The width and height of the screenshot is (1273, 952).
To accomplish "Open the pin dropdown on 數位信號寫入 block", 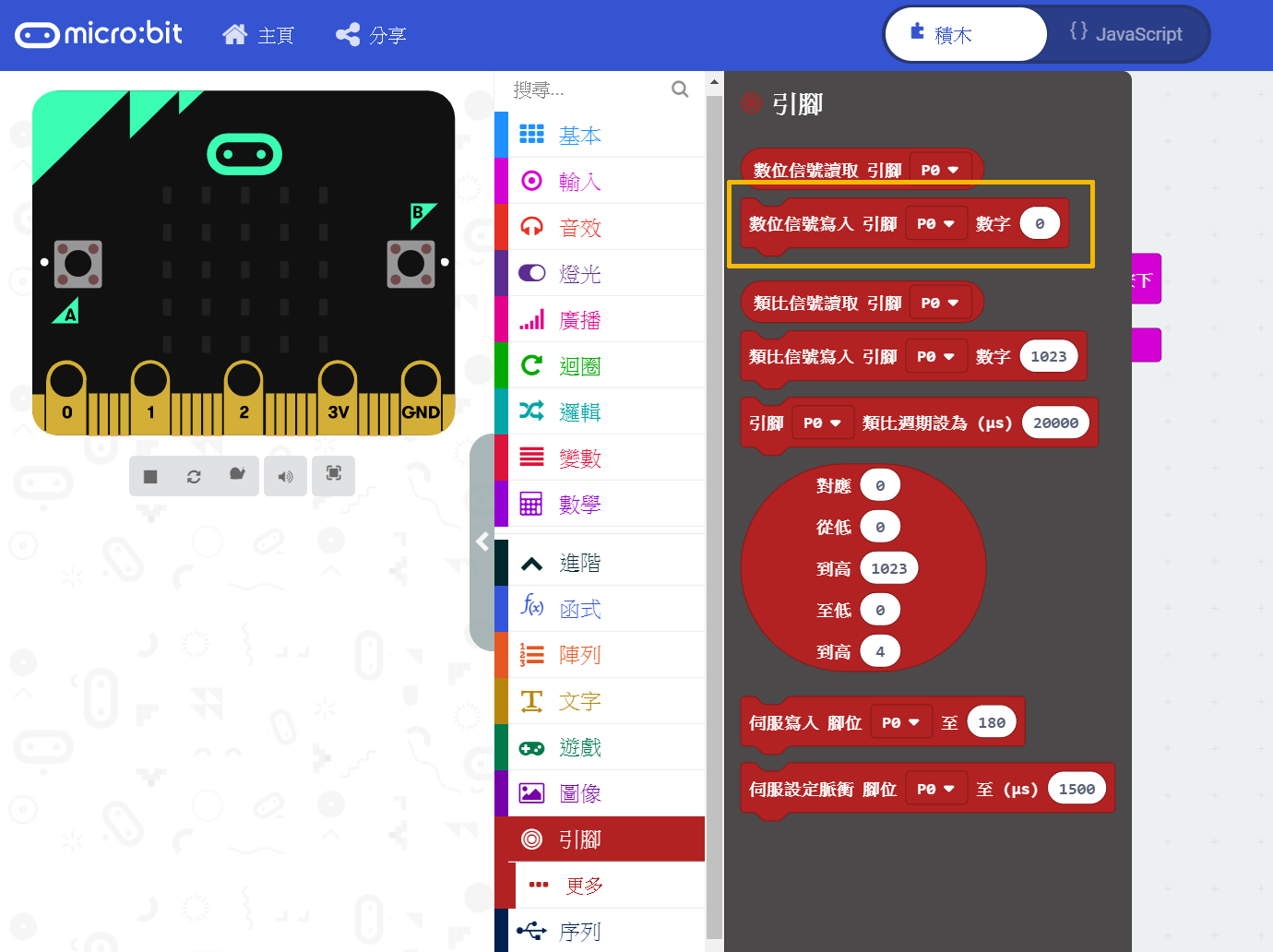I will [x=936, y=222].
